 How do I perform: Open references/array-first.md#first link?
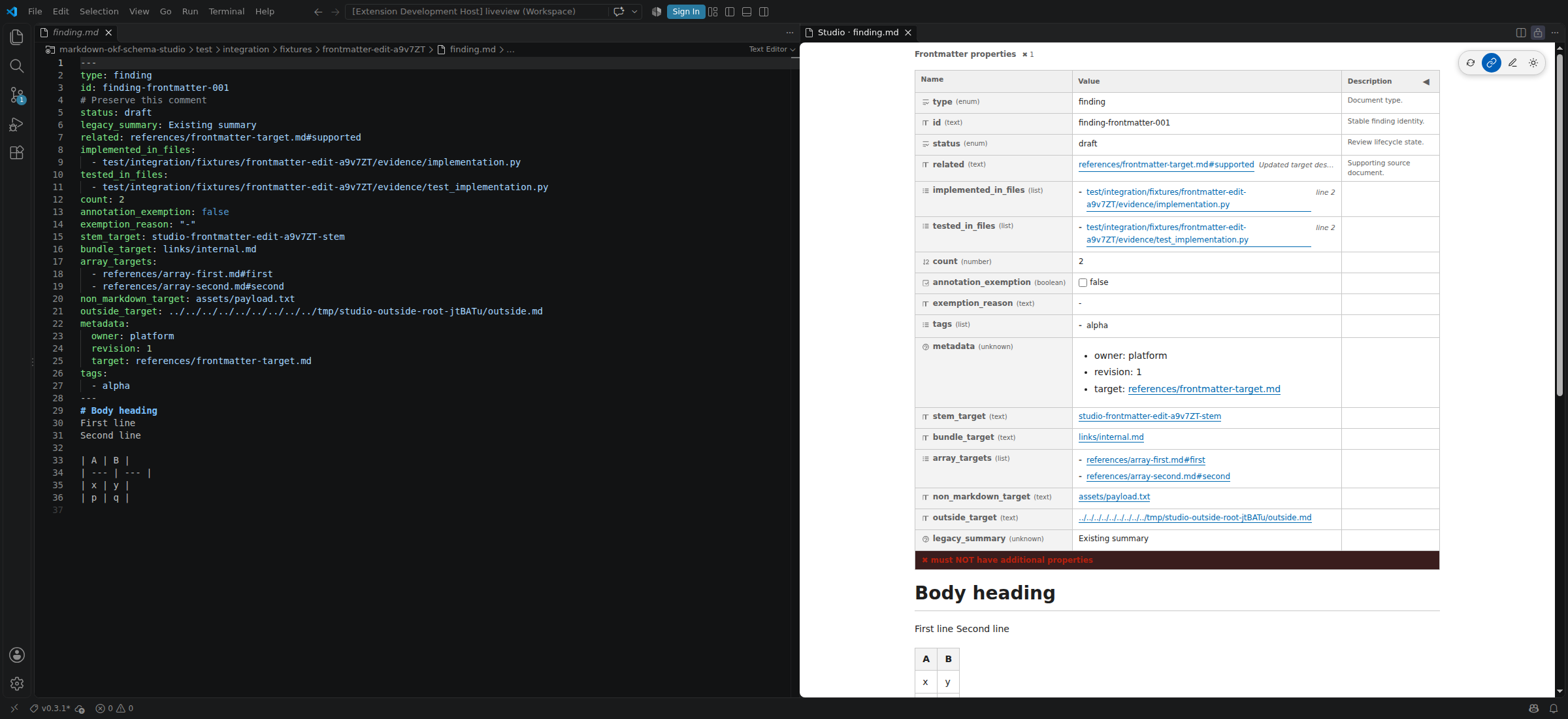click(1145, 460)
